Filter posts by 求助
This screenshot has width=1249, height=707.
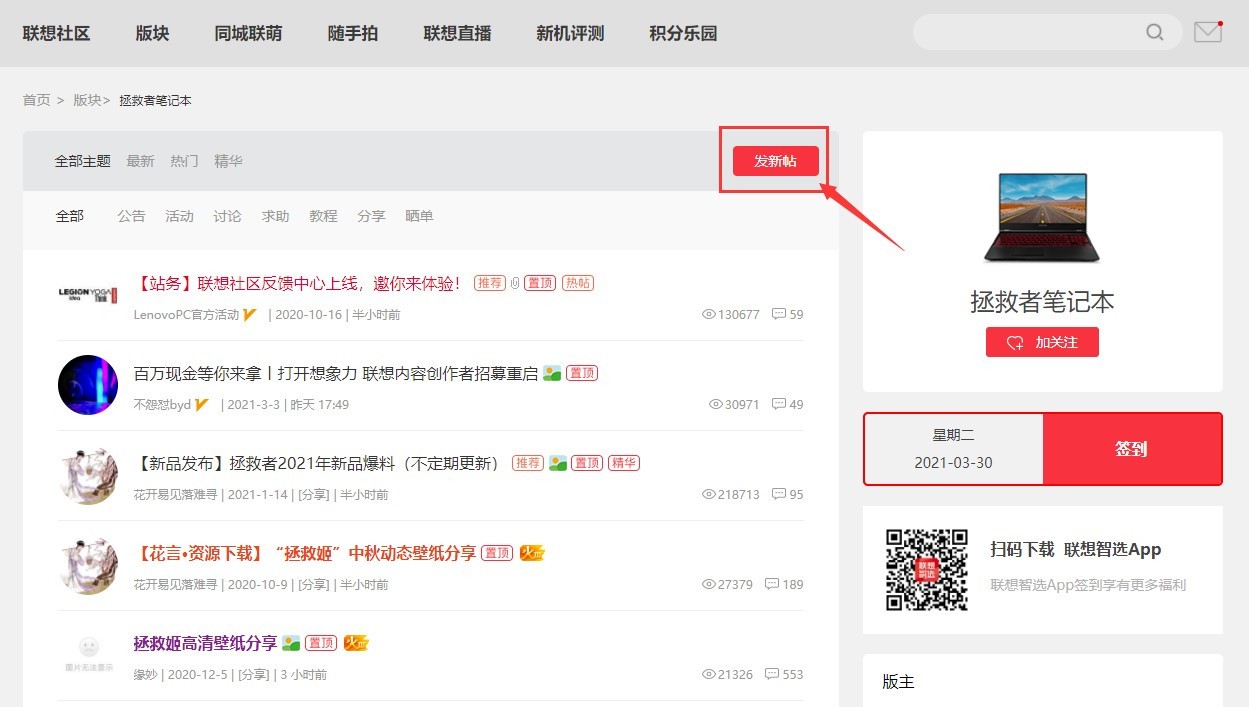(275, 216)
